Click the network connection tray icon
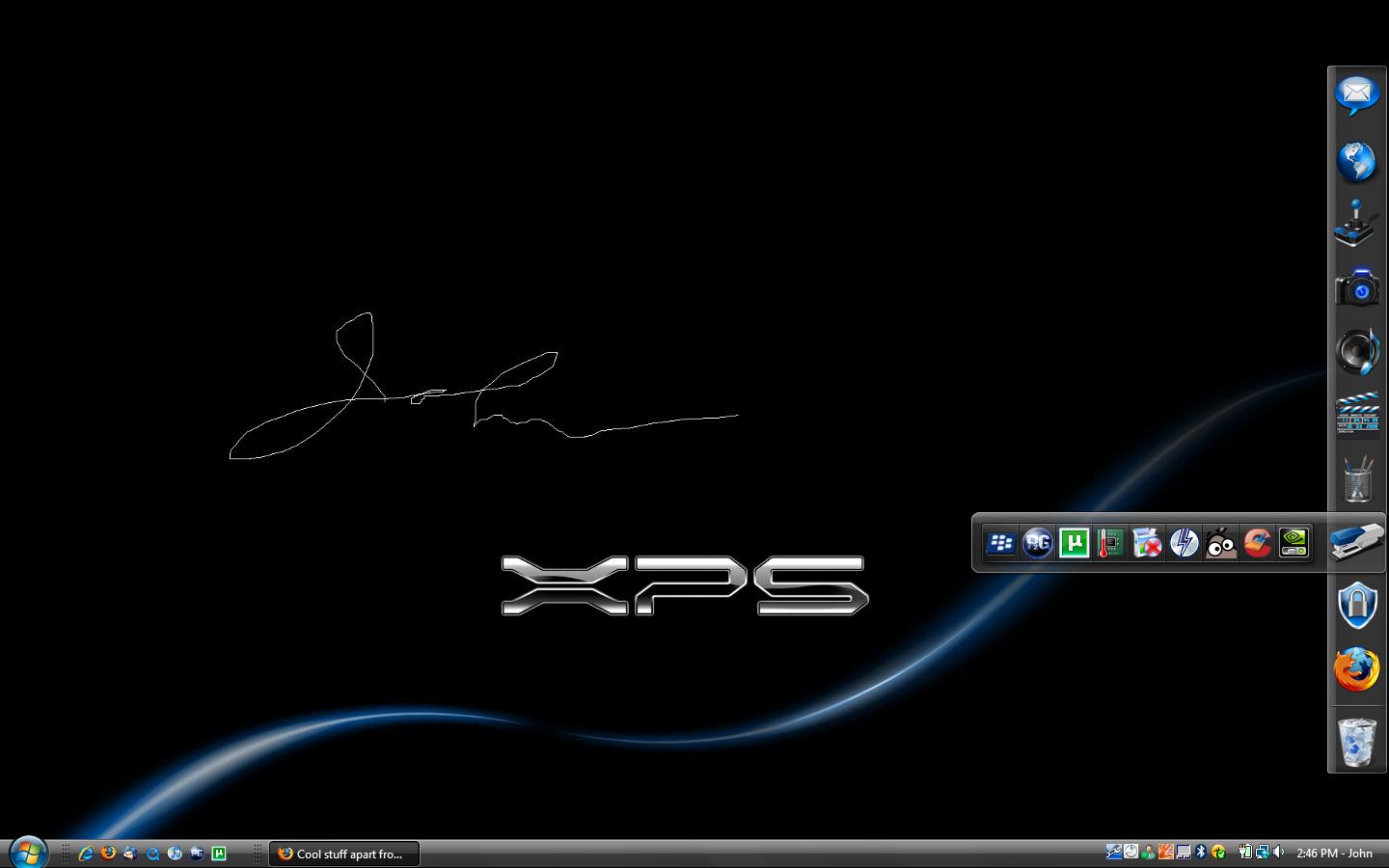 1263,852
